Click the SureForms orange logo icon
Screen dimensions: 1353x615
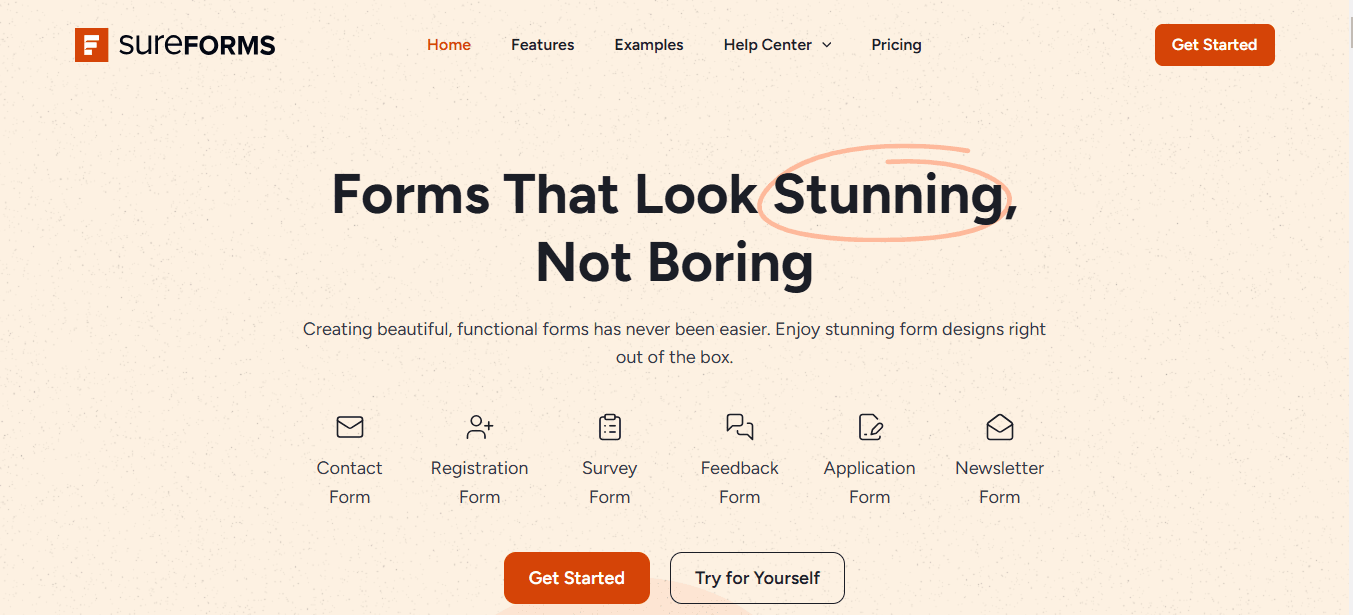coord(91,45)
